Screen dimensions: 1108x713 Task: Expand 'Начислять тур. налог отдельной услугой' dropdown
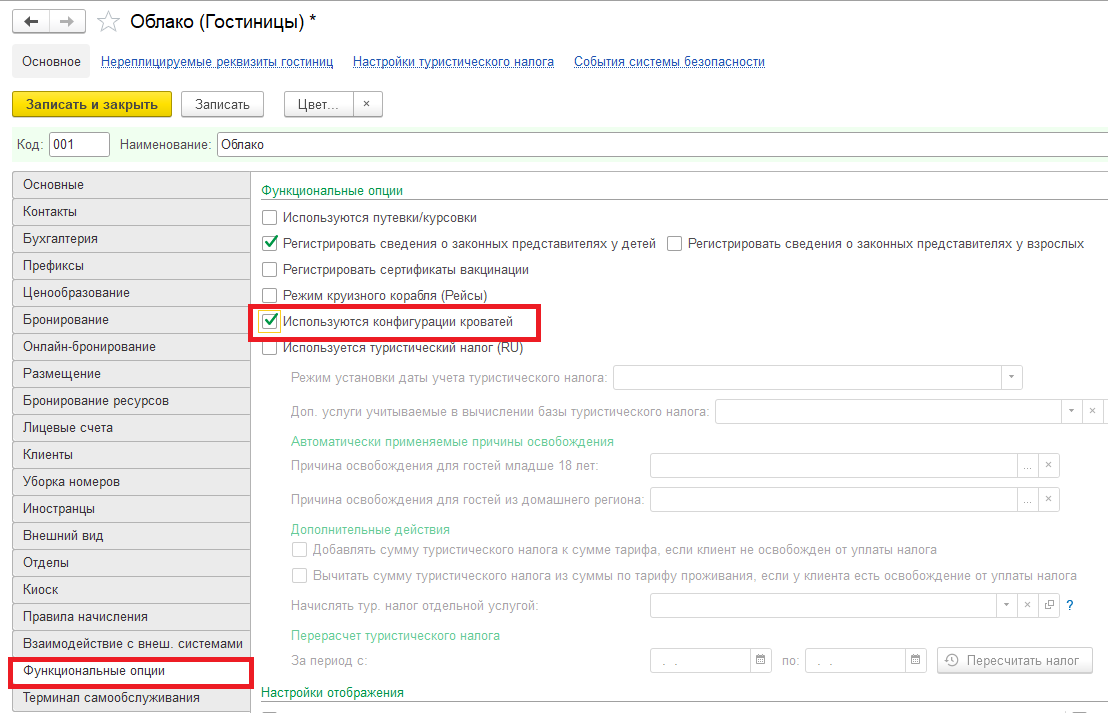[1005, 605]
